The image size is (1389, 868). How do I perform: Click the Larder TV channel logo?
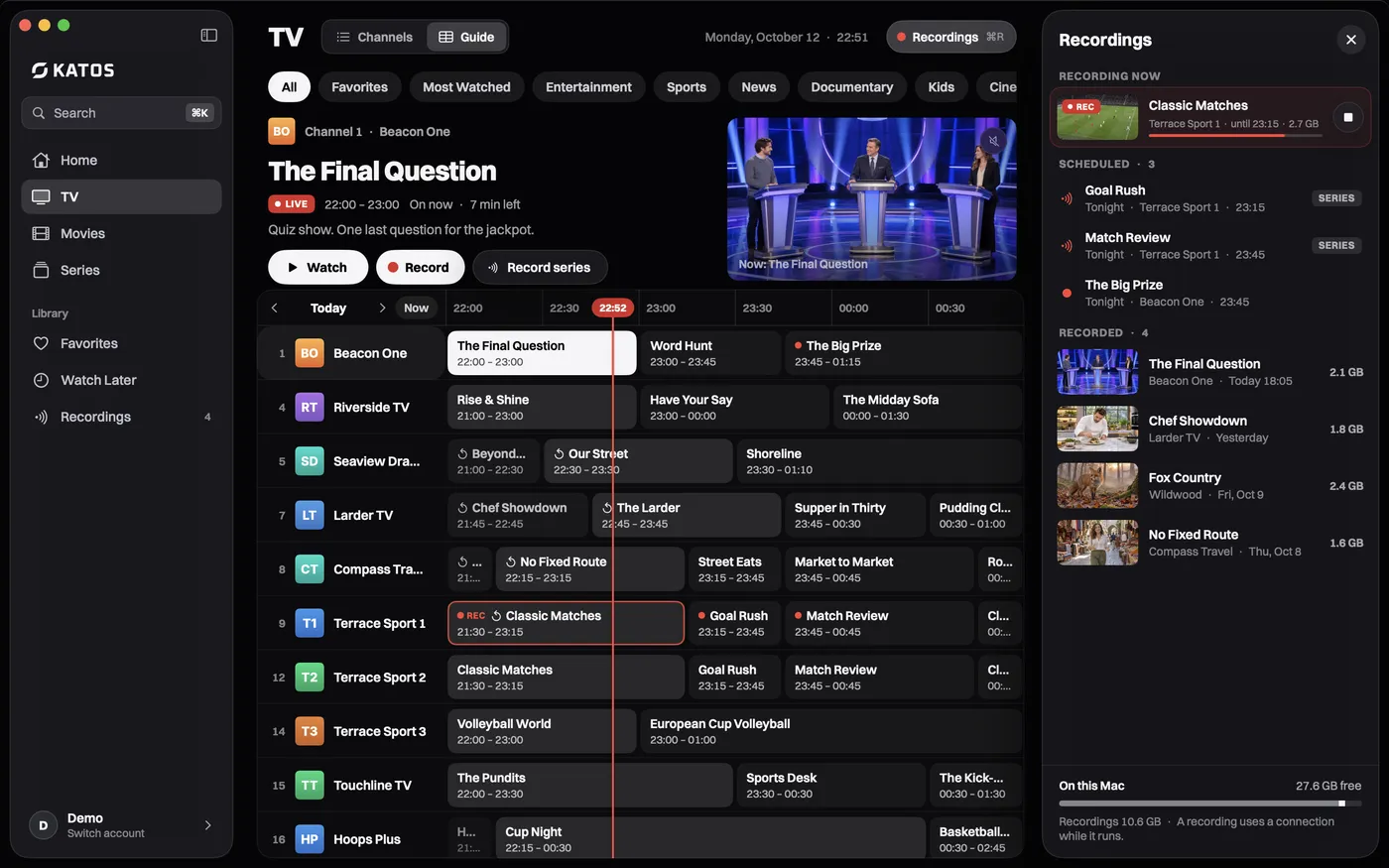point(310,516)
